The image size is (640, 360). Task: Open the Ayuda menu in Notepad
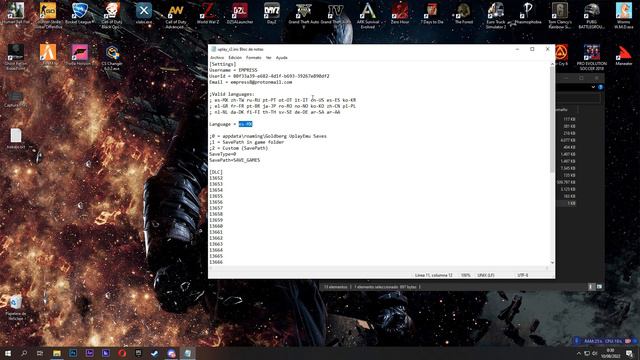(x=282, y=58)
